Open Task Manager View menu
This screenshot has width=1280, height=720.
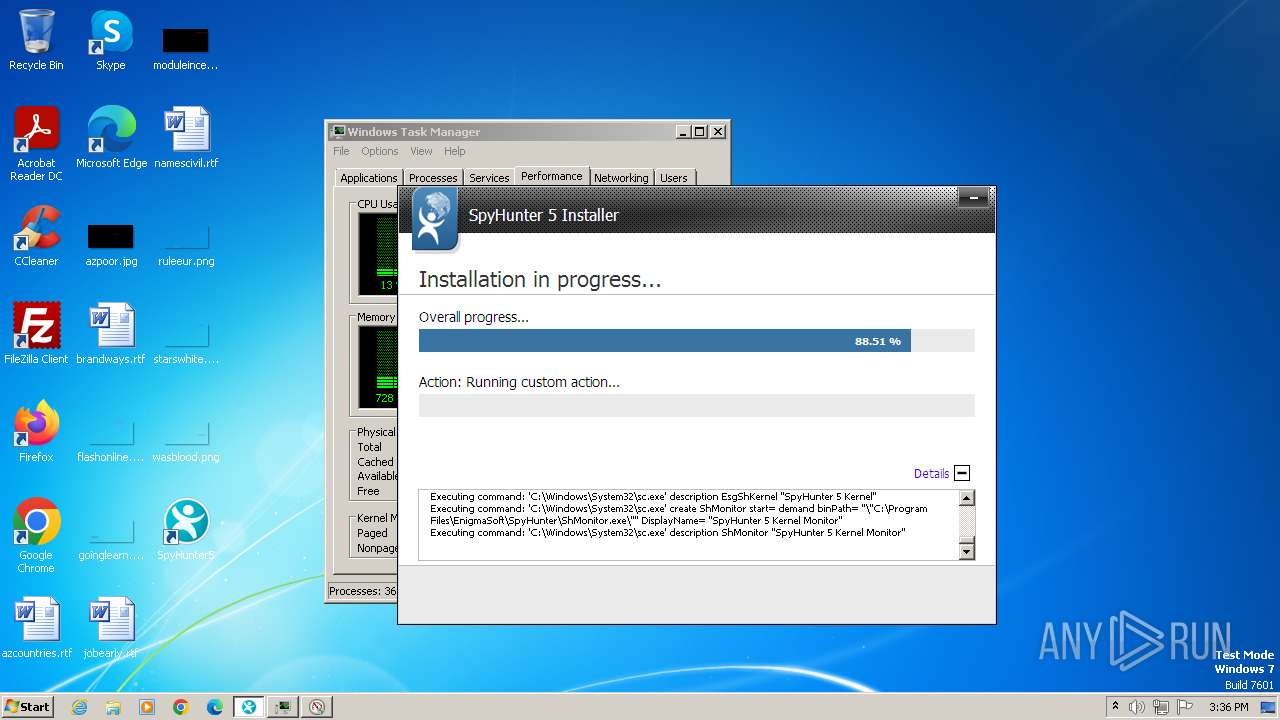pyautogui.click(x=421, y=151)
